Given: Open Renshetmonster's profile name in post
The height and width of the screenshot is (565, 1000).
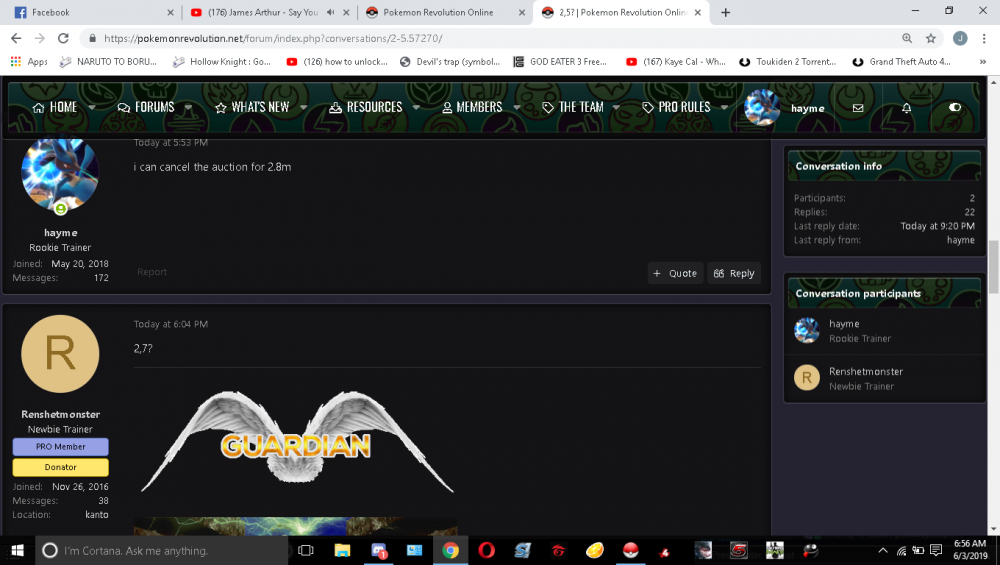Looking at the screenshot, I should click(x=61, y=415).
